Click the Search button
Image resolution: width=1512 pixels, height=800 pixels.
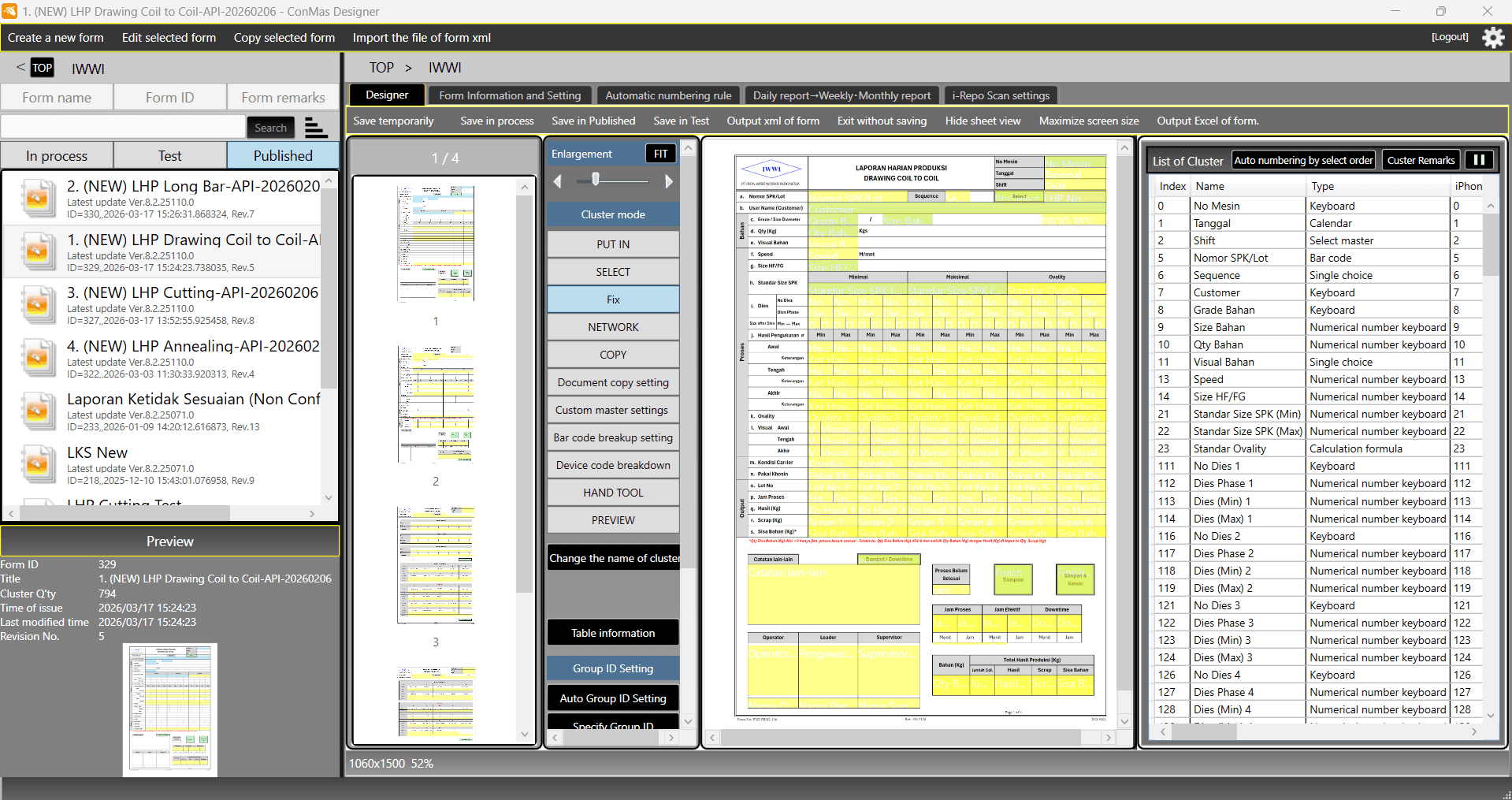[x=270, y=127]
